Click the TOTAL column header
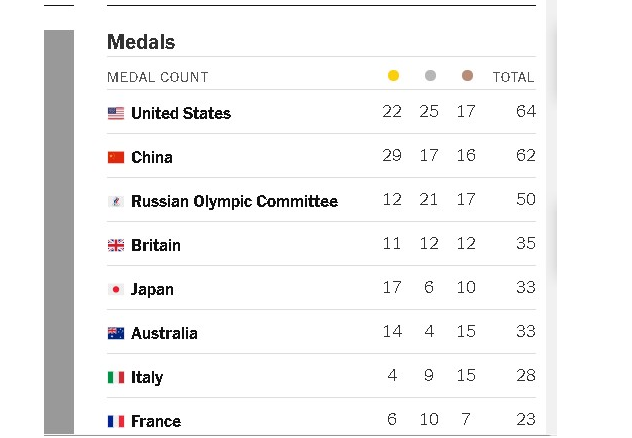Screen dimensions: 632x438 pos(514,77)
